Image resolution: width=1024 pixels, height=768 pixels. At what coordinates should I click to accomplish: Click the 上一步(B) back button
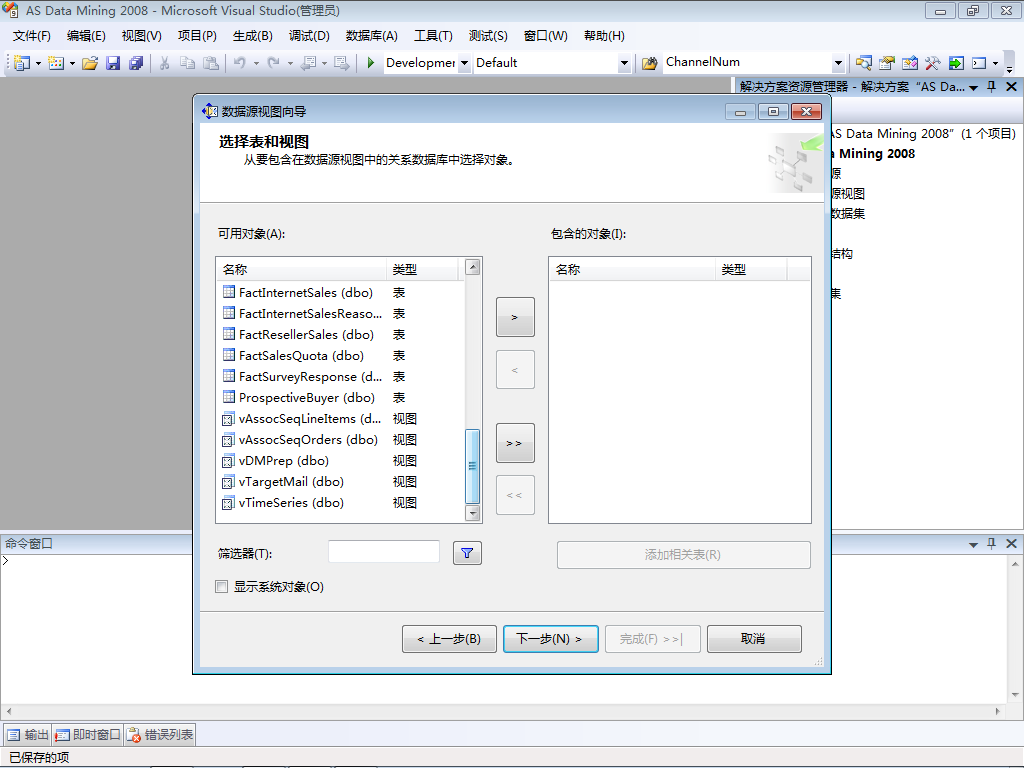click(449, 639)
